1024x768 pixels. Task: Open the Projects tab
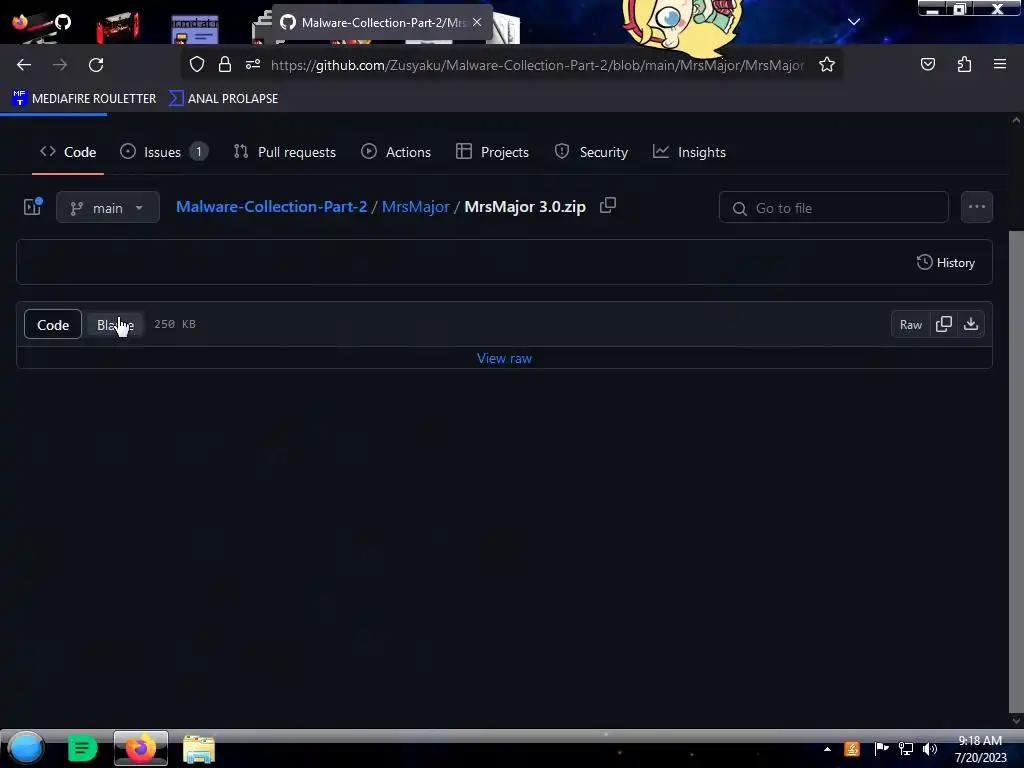coord(492,152)
